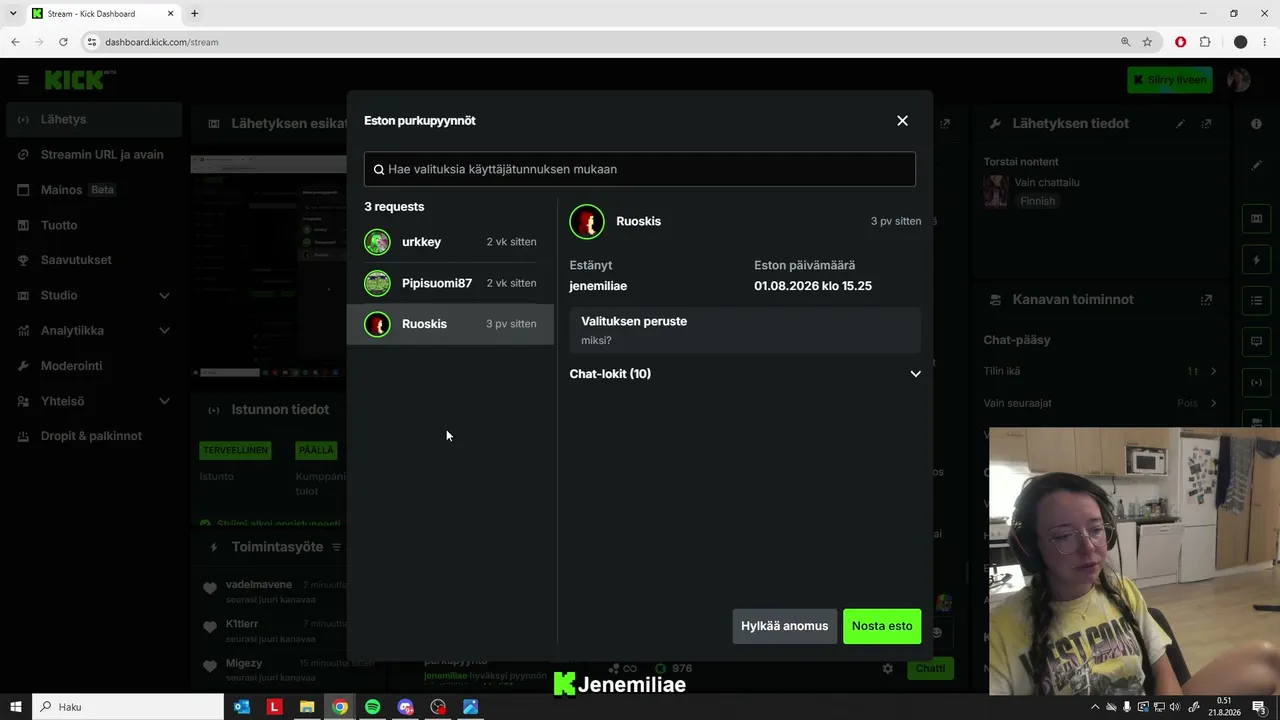Click the Hylkää anomus button
The width and height of the screenshot is (1280, 720).
(x=784, y=626)
